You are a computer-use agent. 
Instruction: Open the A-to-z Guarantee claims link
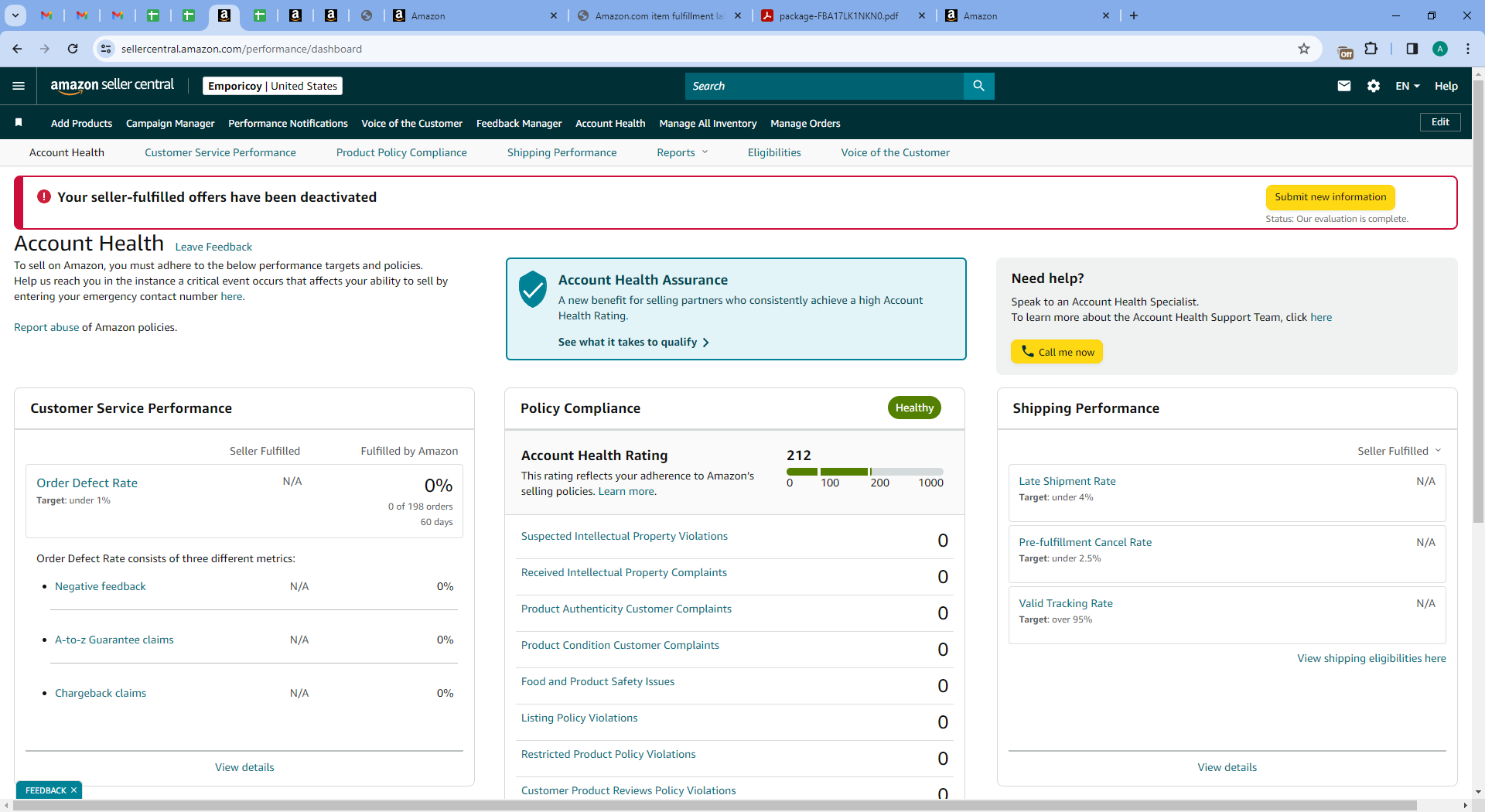114,640
